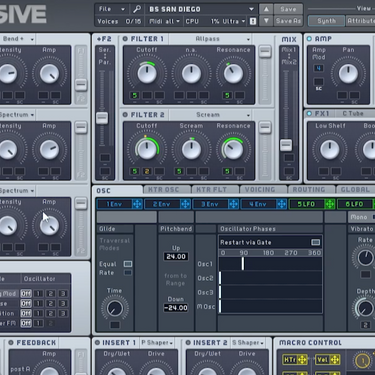Screen dimensions: 375x375
Task: Click the KTr macro cross icon
Action: 302,360
